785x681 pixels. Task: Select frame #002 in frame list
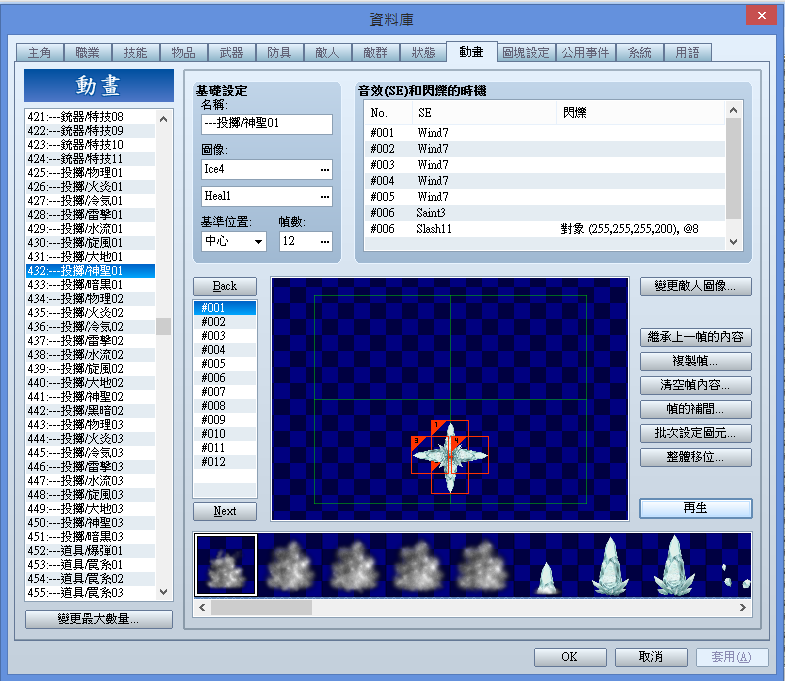pos(225,321)
